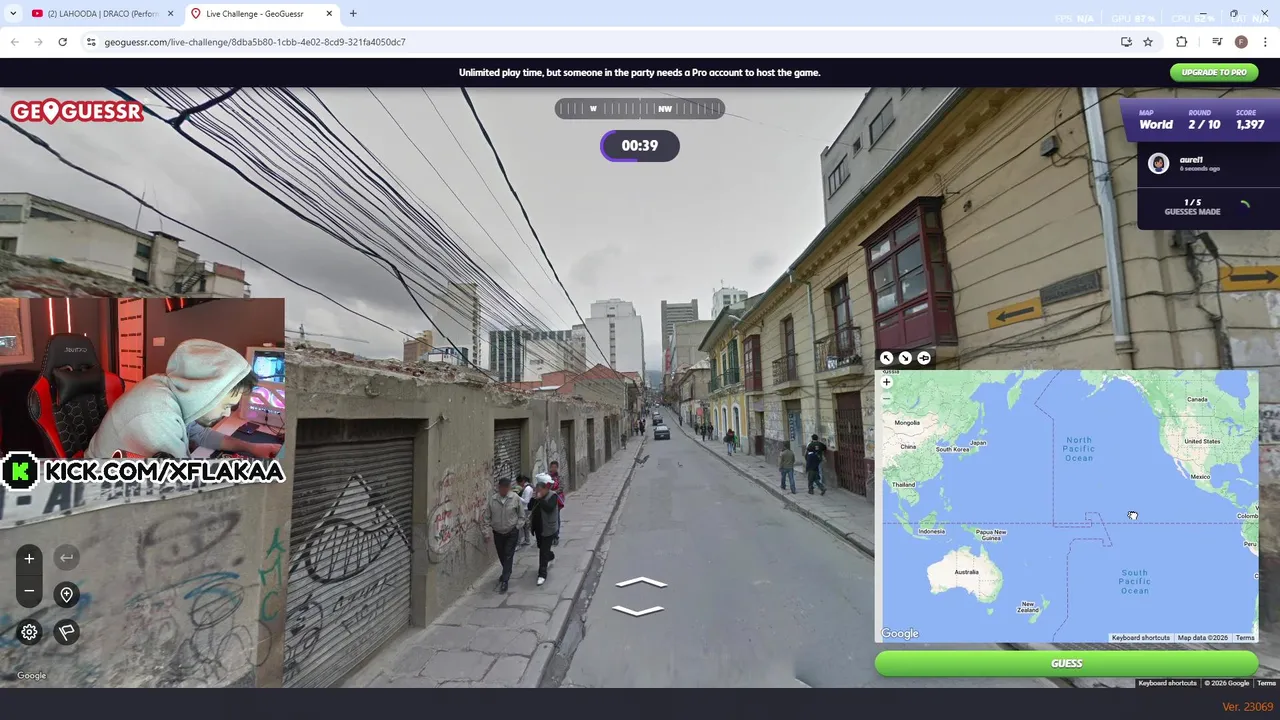Expand the tab search dropdown arrow

[x=13, y=14]
